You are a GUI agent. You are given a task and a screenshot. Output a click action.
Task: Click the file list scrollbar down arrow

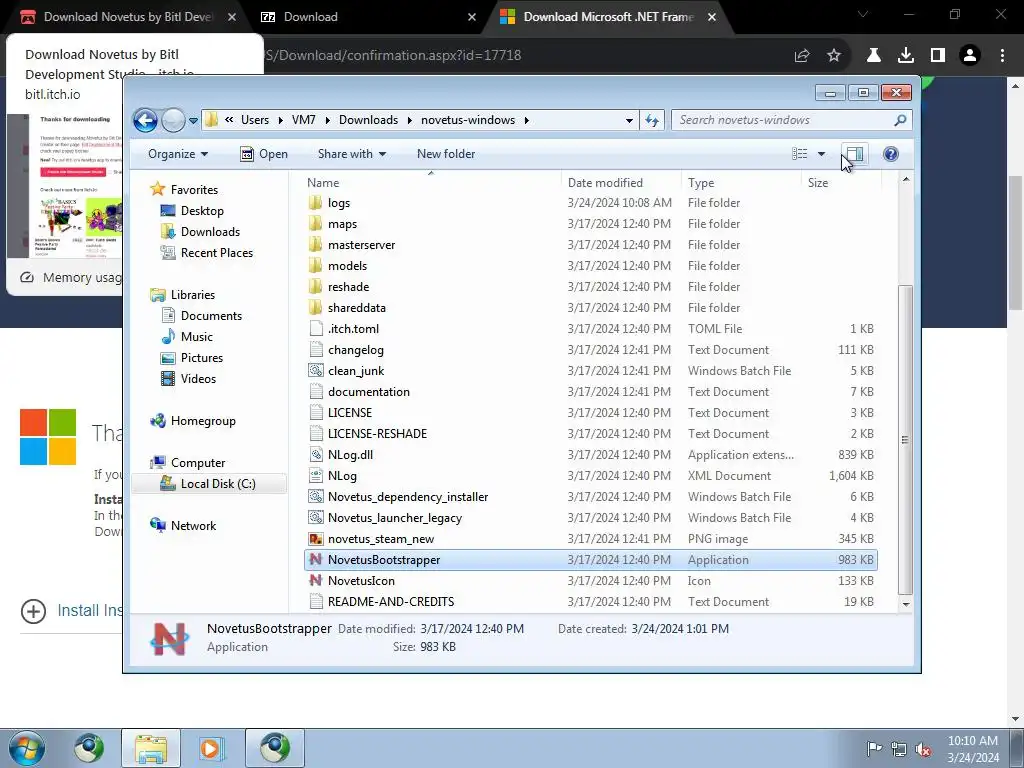point(906,604)
